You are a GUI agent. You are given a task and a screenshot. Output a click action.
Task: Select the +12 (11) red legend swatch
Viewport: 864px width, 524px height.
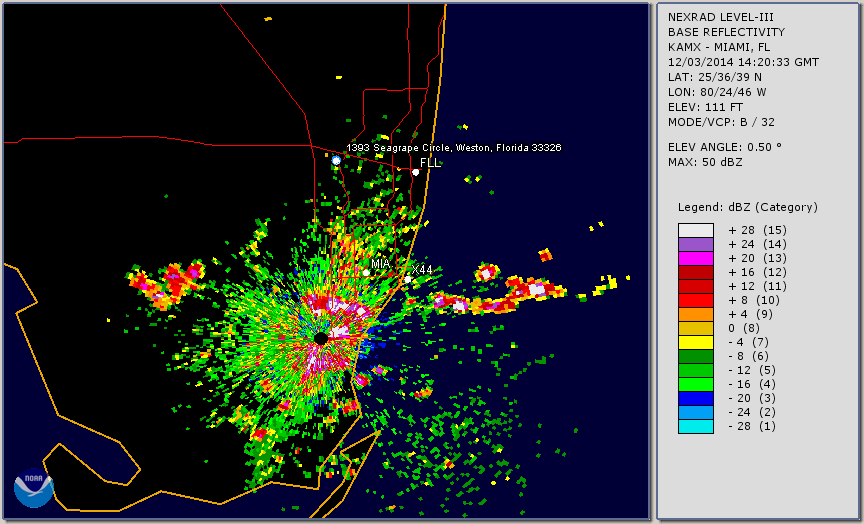pyautogui.click(x=696, y=287)
